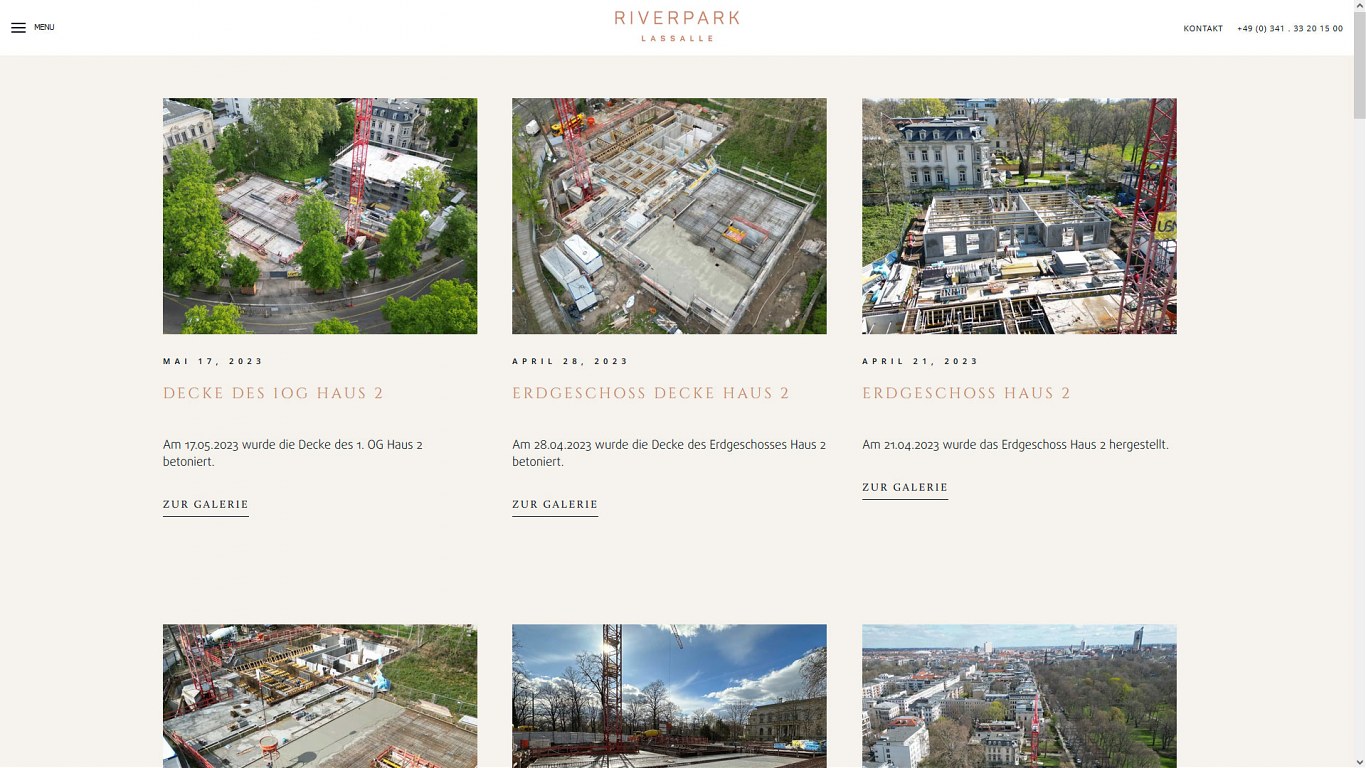
Task: Click the phone number +49 (0) 341 33 20 15 00
Action: tap(1290, 29)
